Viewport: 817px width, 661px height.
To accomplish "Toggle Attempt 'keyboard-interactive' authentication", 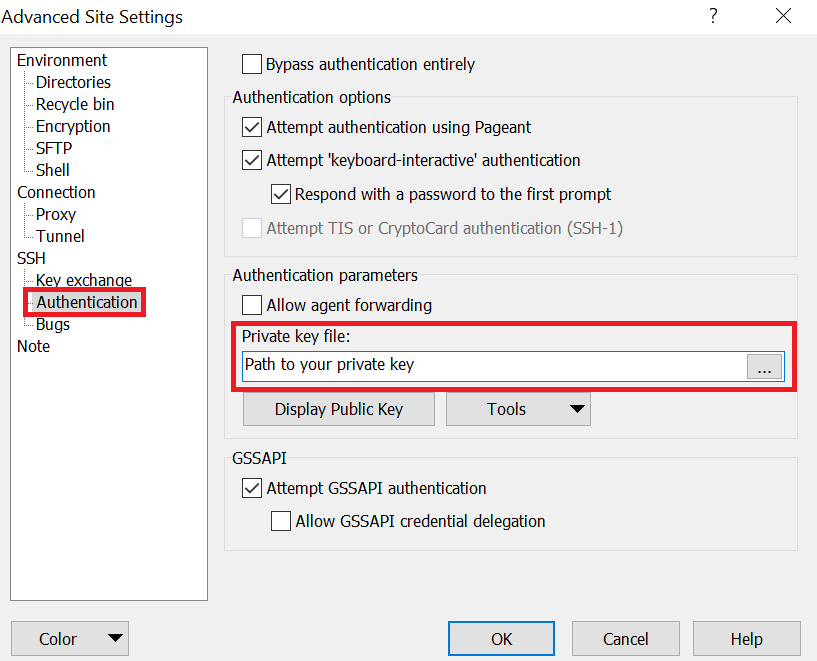I will pyautogui.click(x=252, y=160).
